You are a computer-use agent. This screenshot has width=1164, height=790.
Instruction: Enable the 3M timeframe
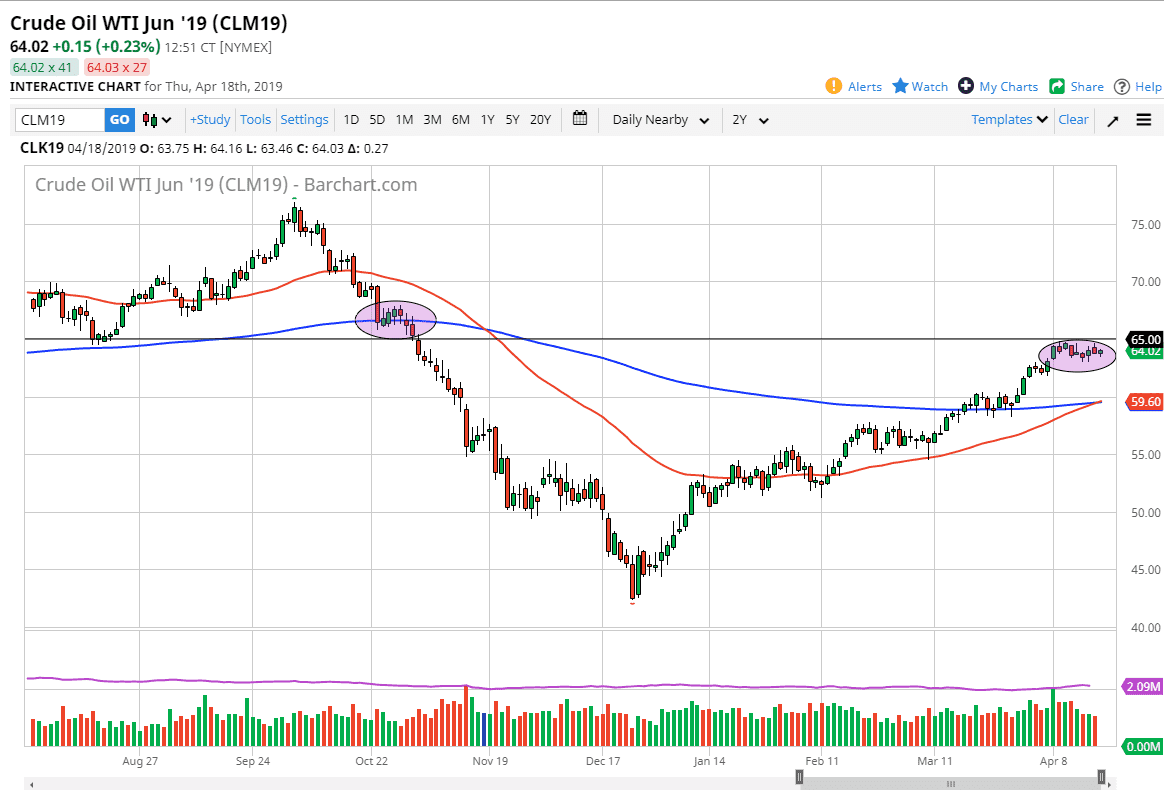click(431, 119)
